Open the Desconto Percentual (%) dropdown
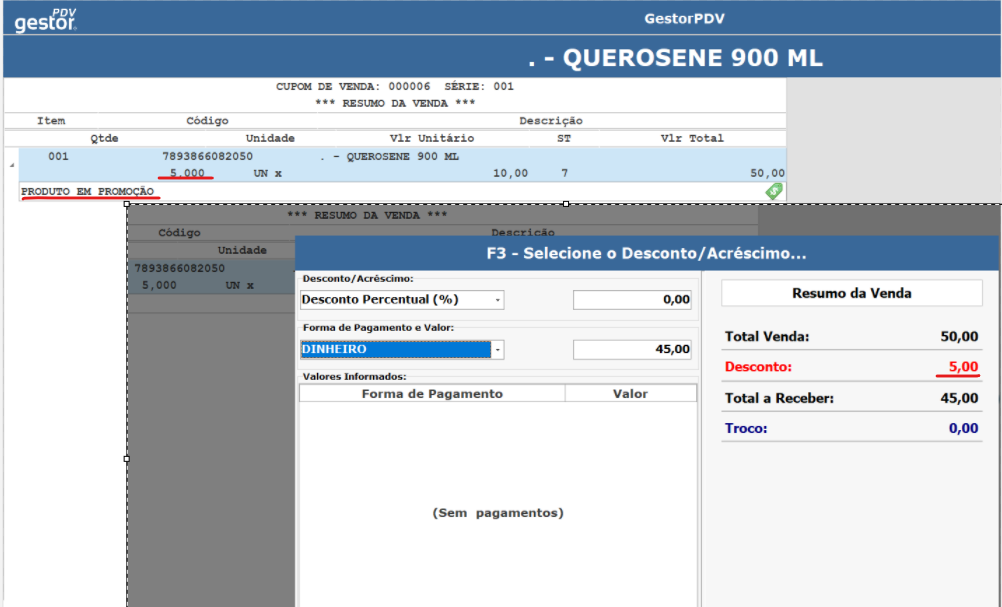1002x607 pixels. coord(497,299)
